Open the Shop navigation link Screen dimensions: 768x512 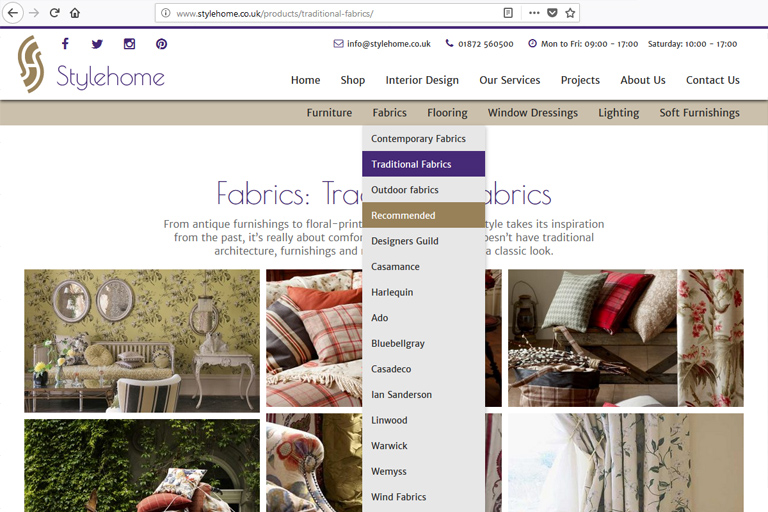point(353,80)
